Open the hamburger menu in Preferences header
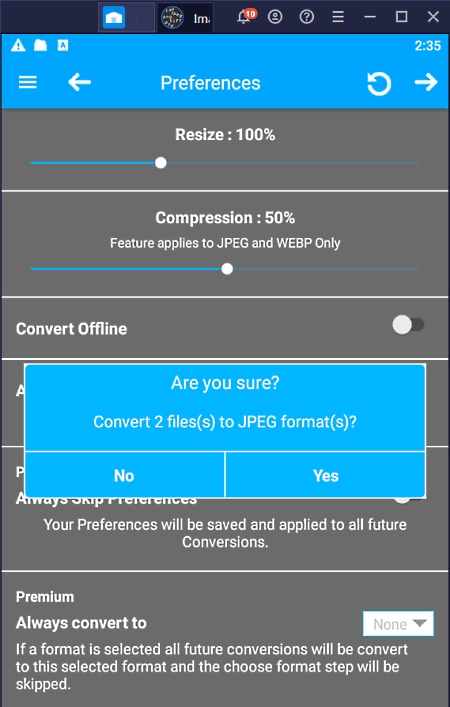Viewport: 450px width, 707px height. point(28,83)
